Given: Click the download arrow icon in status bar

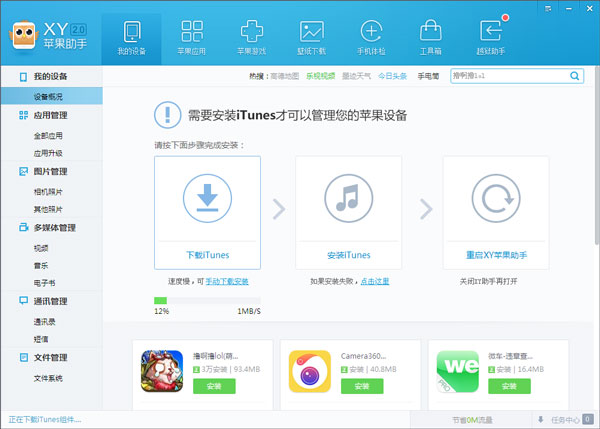Looking at the screenshot, I should click(541, 420).
